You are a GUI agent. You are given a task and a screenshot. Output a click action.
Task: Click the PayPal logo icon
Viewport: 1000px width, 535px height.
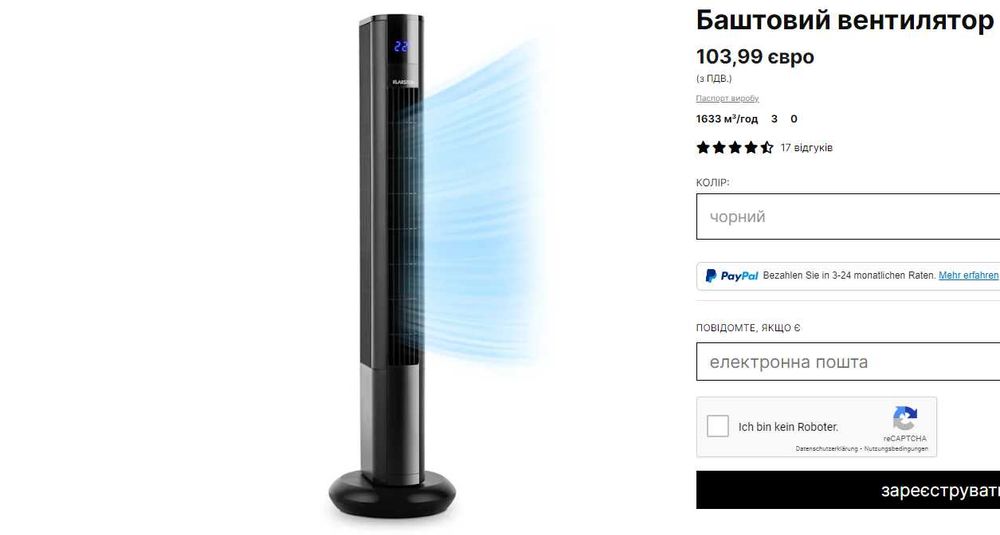pyautogui.click(x=732, y=275)
